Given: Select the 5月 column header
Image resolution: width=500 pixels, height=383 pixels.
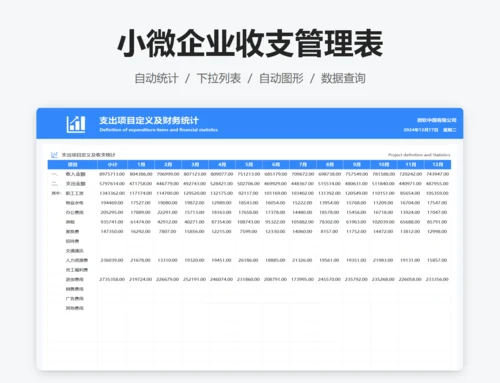Looking at the screenshot, I should [249, 164].
